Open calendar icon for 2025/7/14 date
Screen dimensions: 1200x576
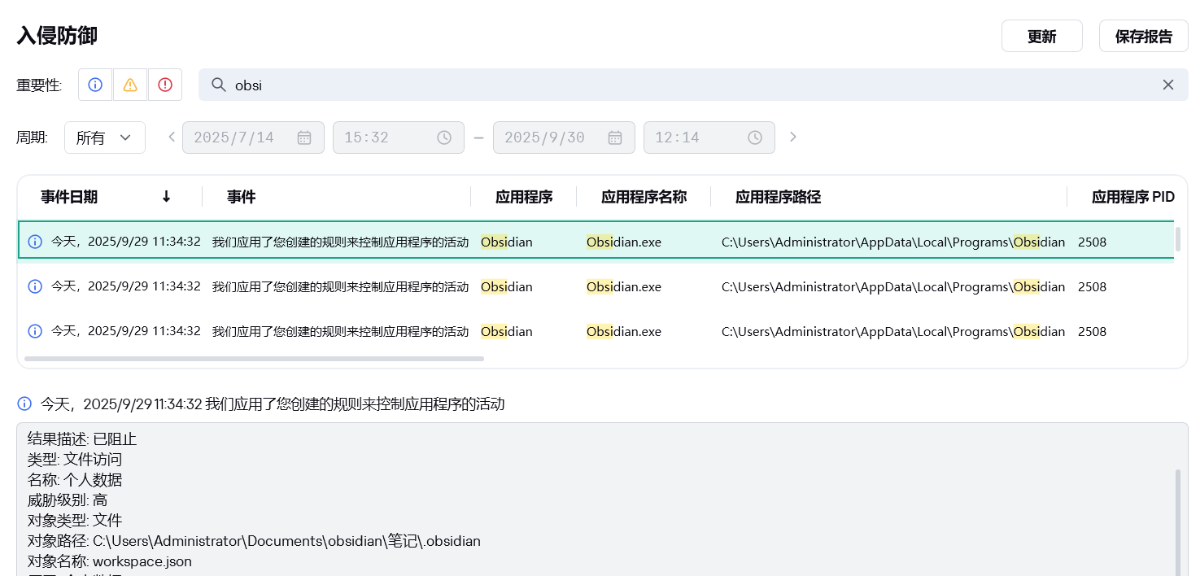pos(304,137)
